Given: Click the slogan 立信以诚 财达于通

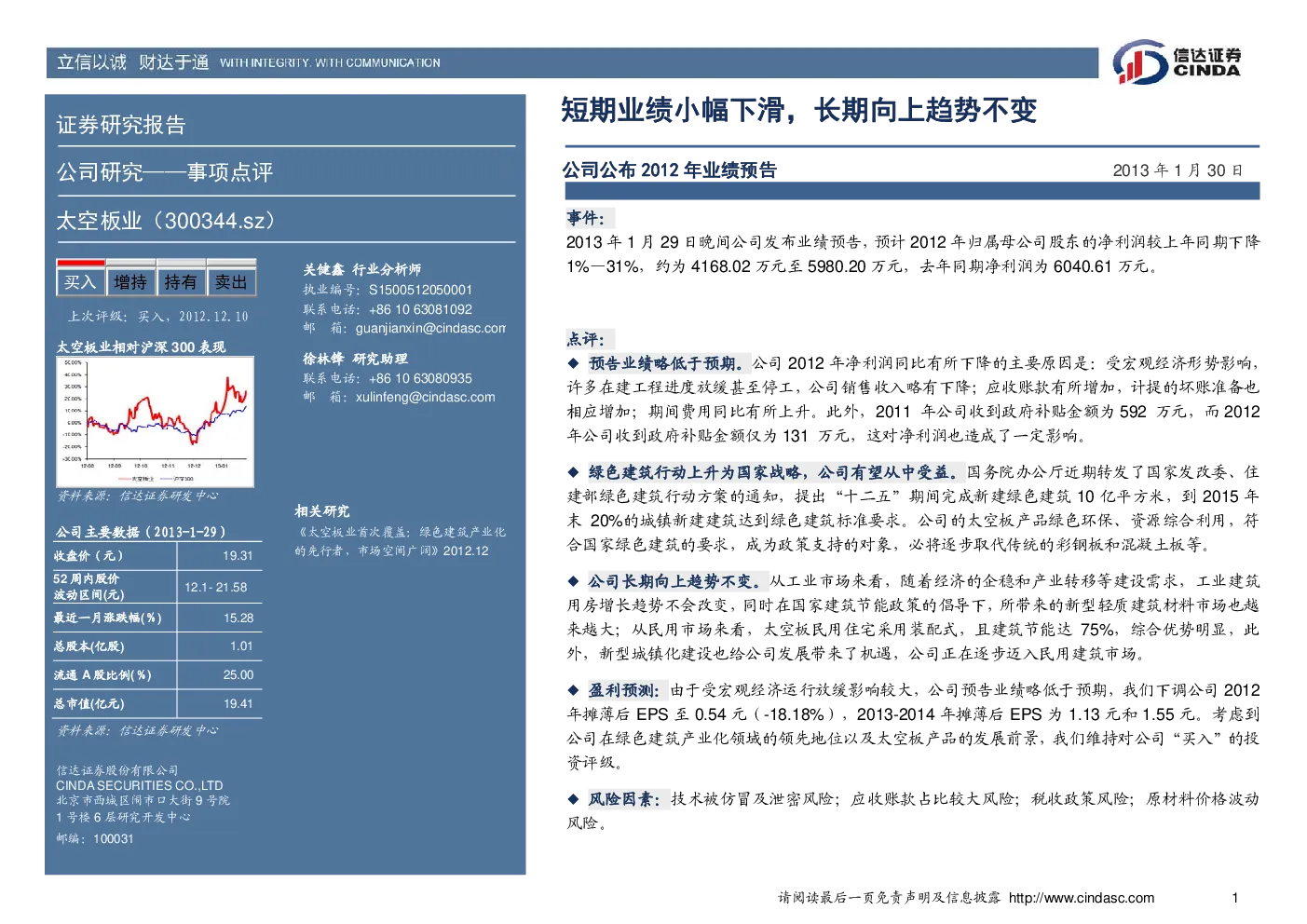Looking at the screenshot, I should 132,62.
